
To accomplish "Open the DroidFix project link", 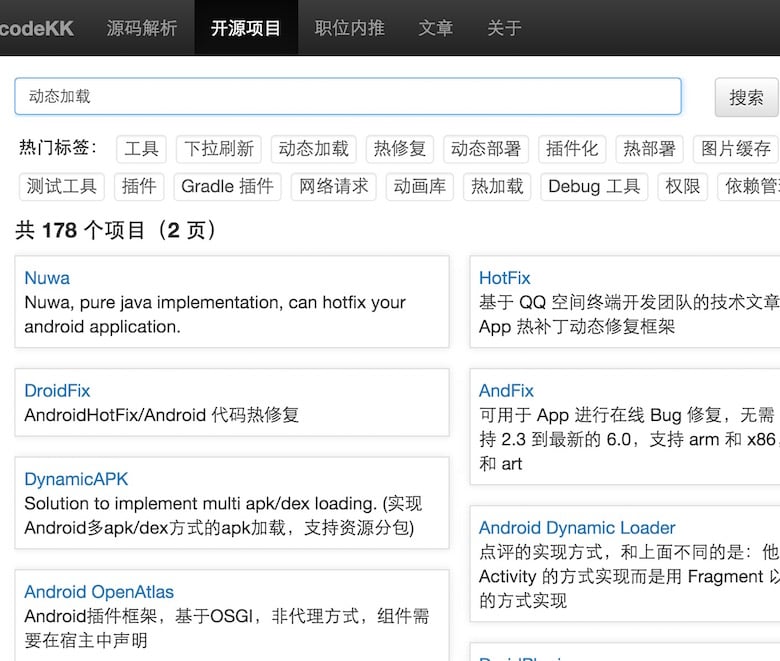I will 57,391.
